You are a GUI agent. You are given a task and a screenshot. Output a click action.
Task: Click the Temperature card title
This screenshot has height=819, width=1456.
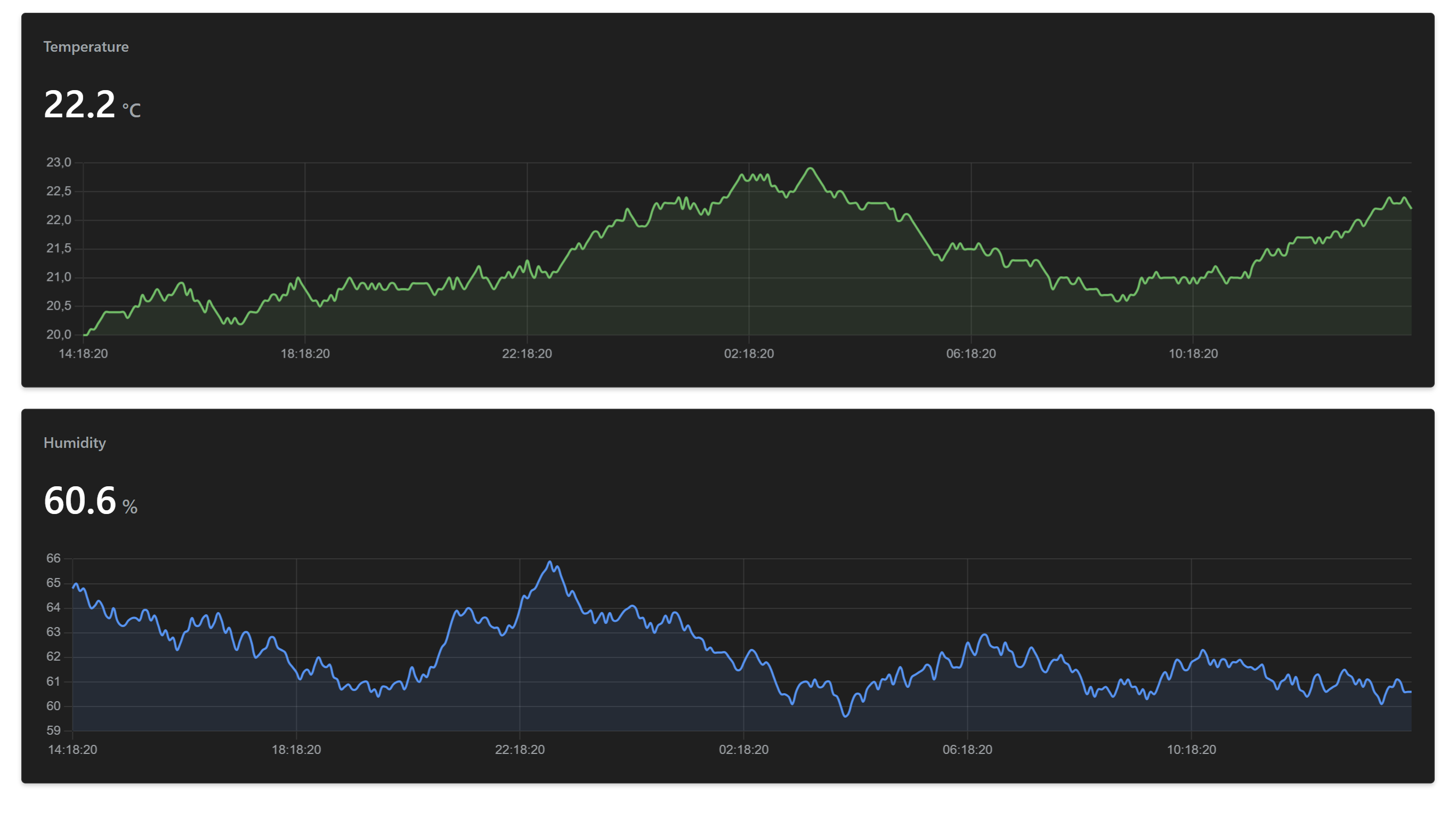(86, 47)
